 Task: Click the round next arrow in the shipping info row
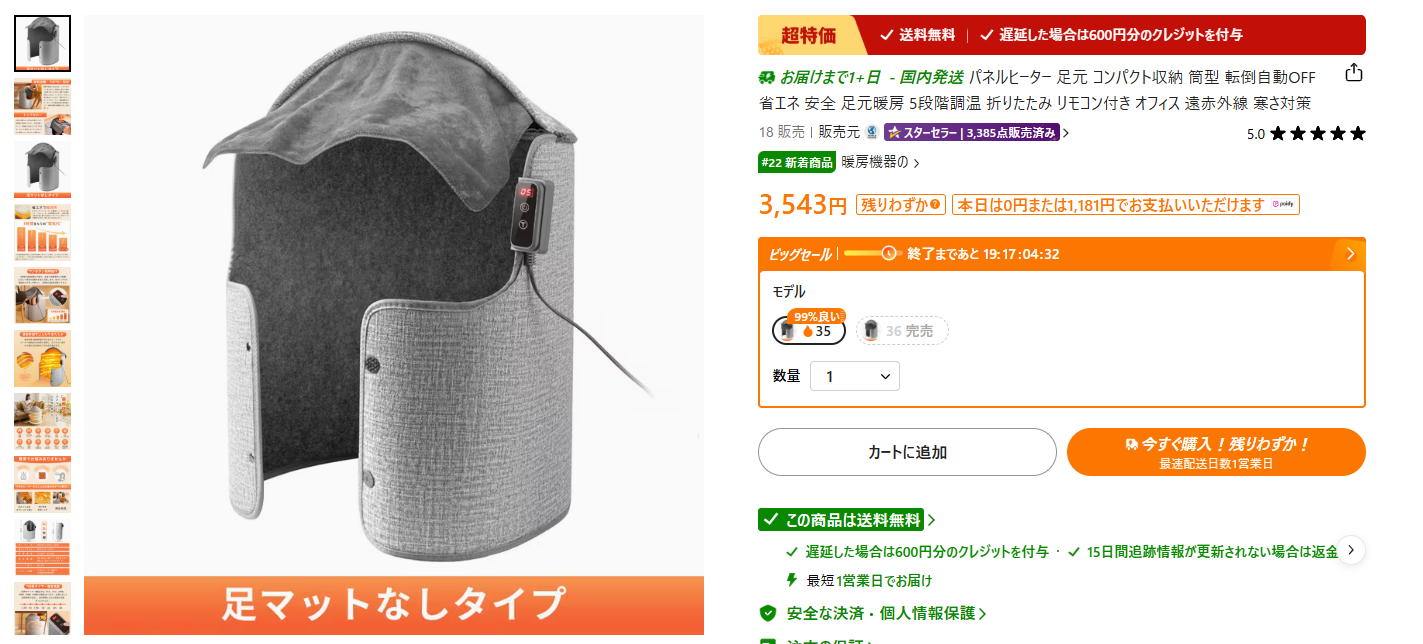(x=1351, y=550)
